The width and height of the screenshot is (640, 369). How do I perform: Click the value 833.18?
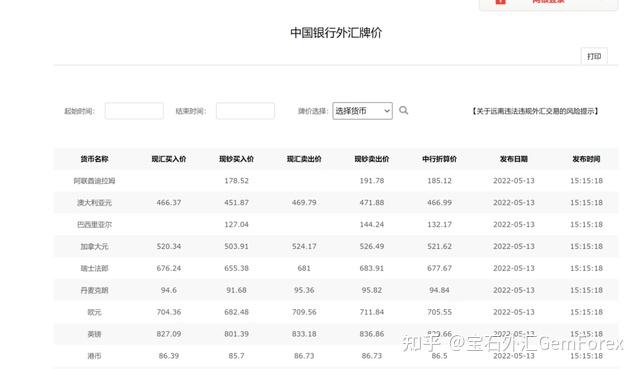click(x=304, y=334)
